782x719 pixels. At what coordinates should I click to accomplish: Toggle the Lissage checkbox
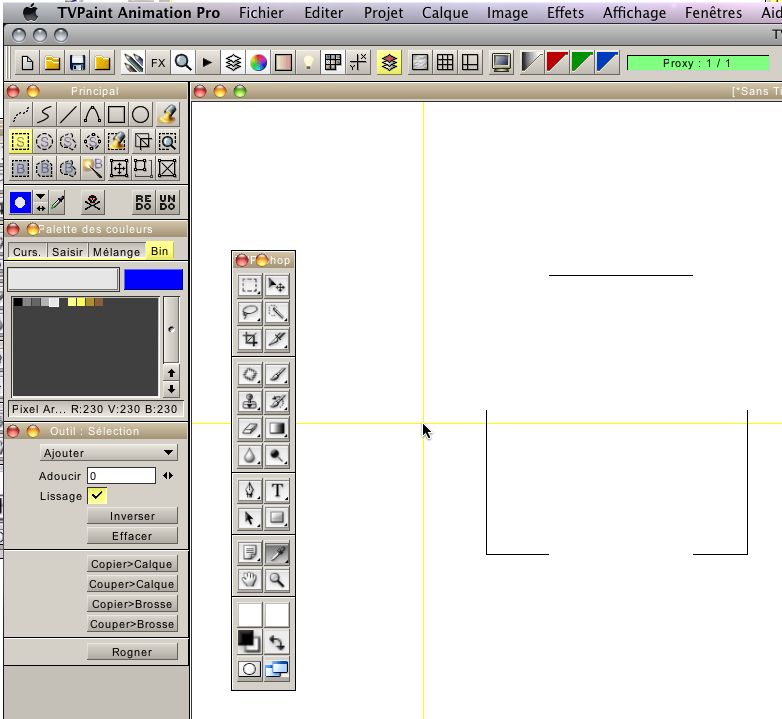97,496
